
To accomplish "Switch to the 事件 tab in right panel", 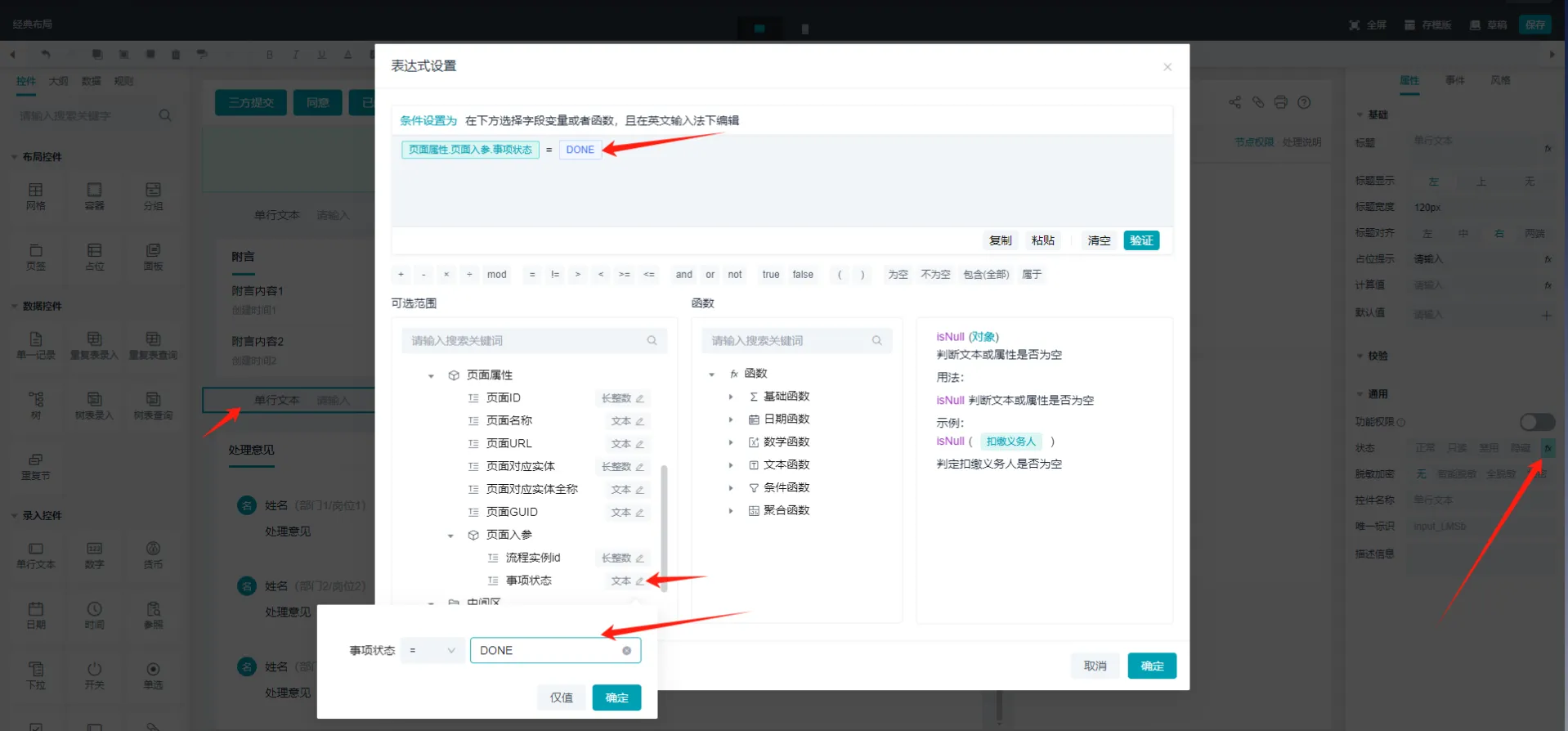I will click(1455, 80).
